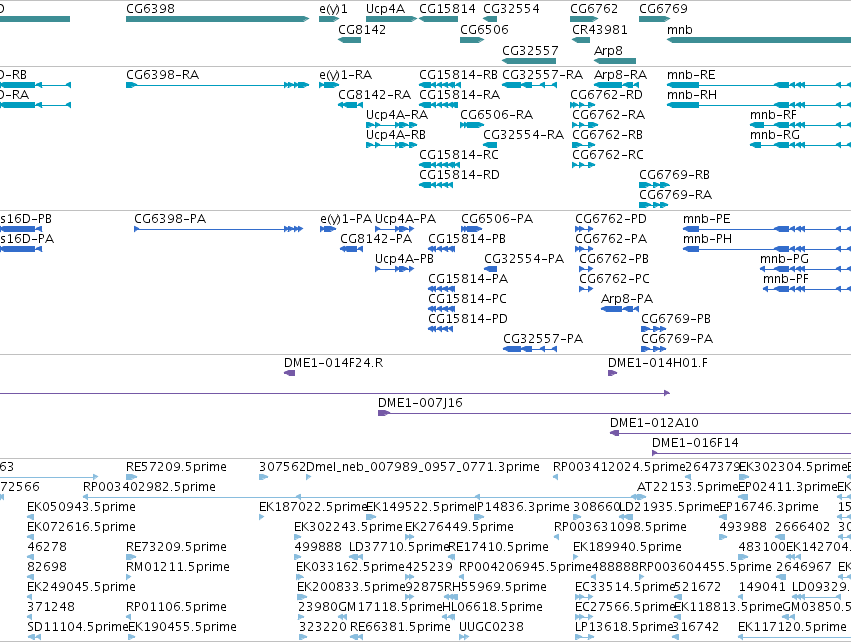Select protein mnb-PE
This screenshot has height=642, width=851.
[x=767, y=229]
